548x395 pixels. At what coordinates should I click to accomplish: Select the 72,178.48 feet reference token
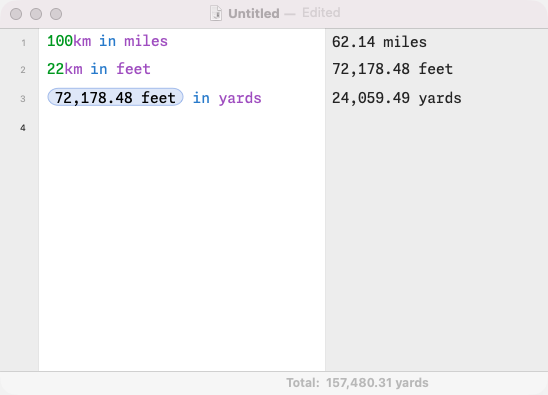(x=115, y=98)
